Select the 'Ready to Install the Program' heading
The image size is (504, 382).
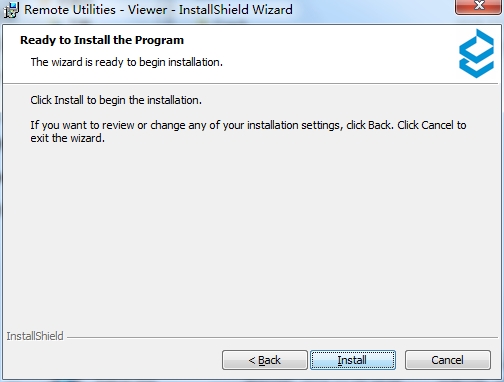click(102, 40)
